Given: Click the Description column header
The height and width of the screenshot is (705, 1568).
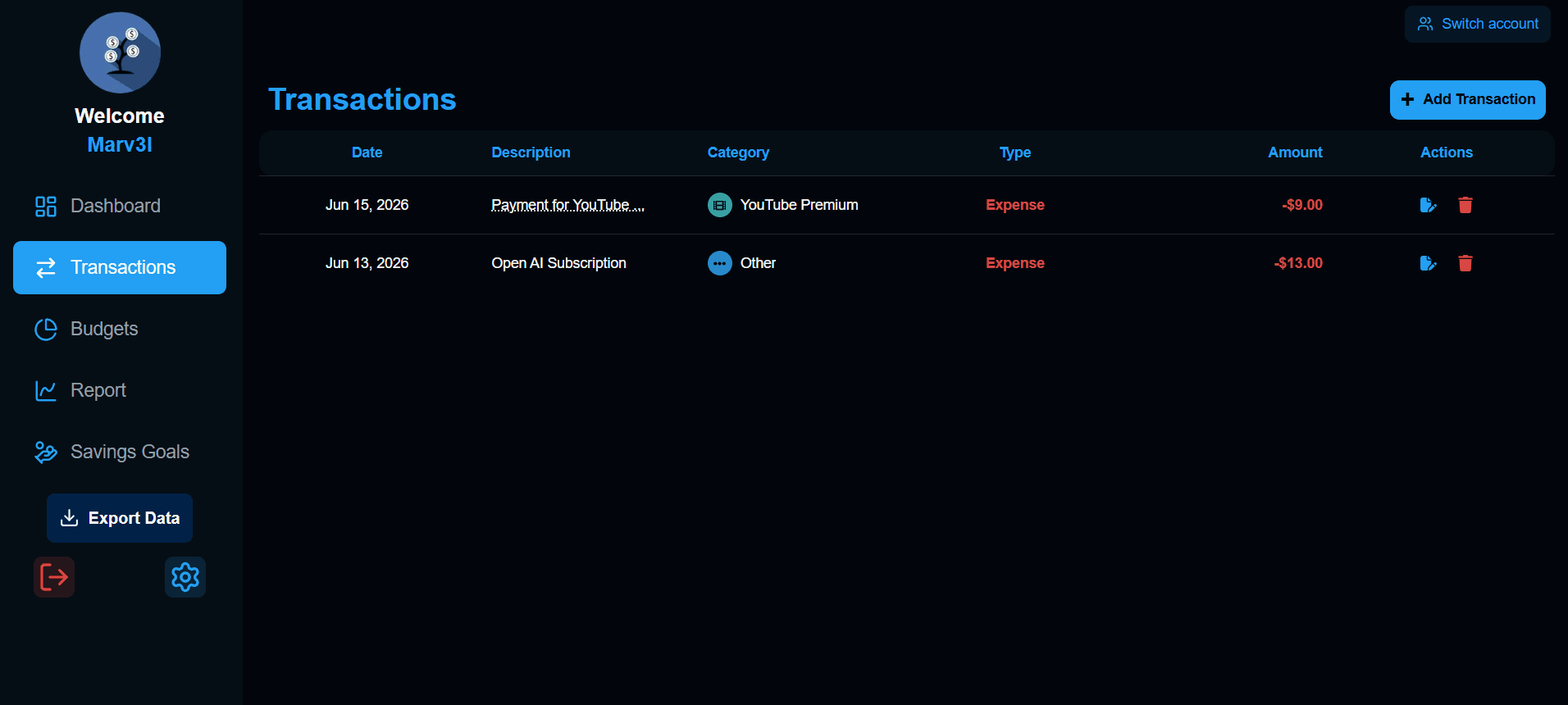Looking at the screenshot, I should click(531, 152).
